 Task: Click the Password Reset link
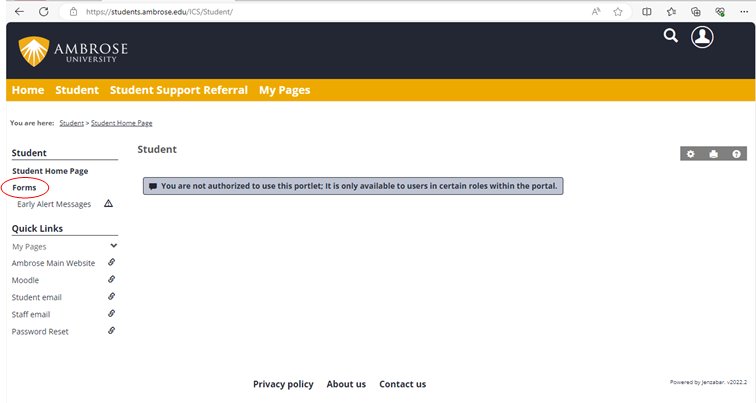(x=40, y=331)
